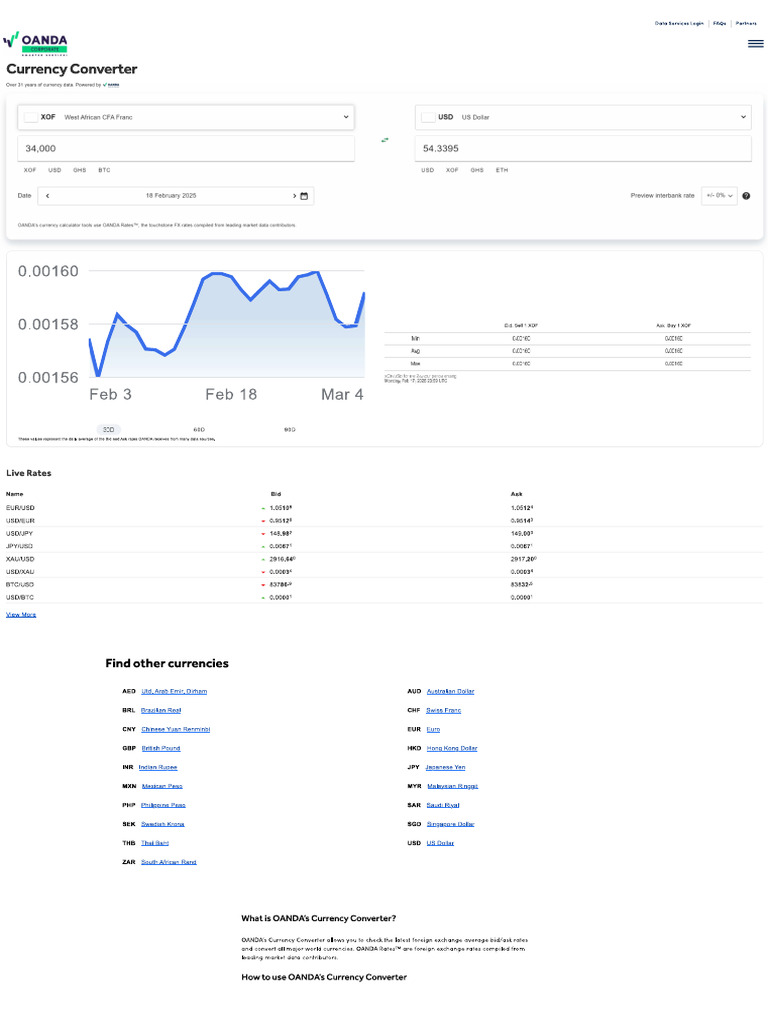This screenshot has width=768, height=1024.
Task: Open the hamburger menu icon
Action: click(x=756, y=44)
